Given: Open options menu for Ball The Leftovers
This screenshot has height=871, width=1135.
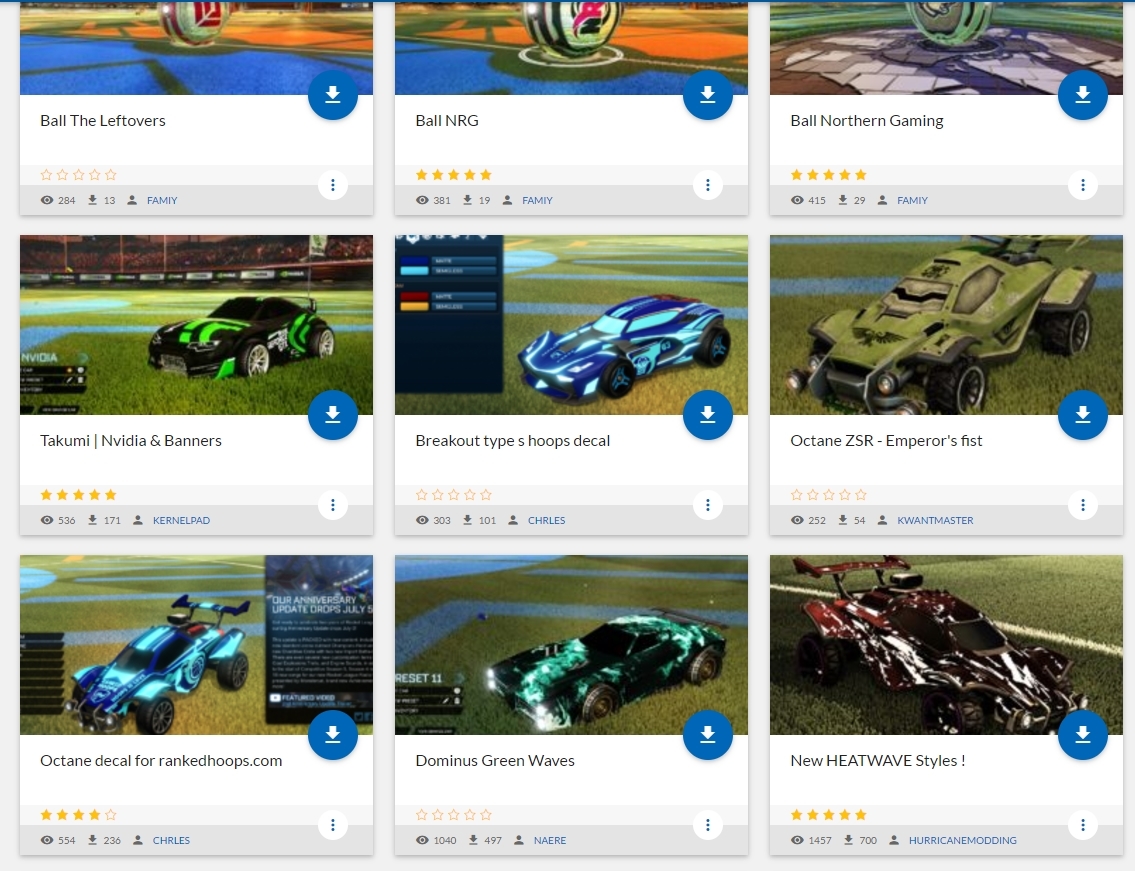Looking at the screenshot, I should 333,185.
